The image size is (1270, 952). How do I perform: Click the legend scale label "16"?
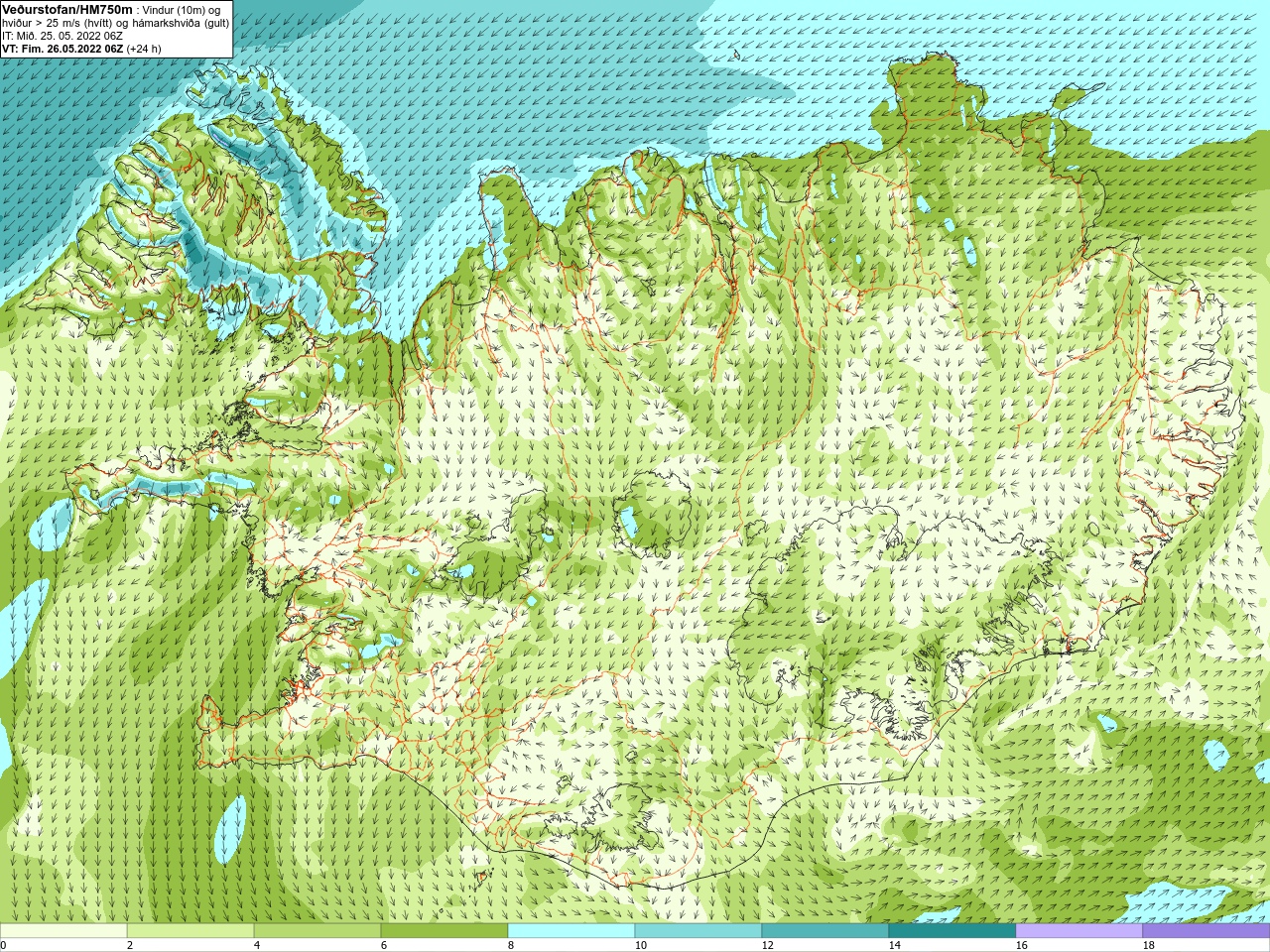pyautogui.click(x=1021, y=945)
